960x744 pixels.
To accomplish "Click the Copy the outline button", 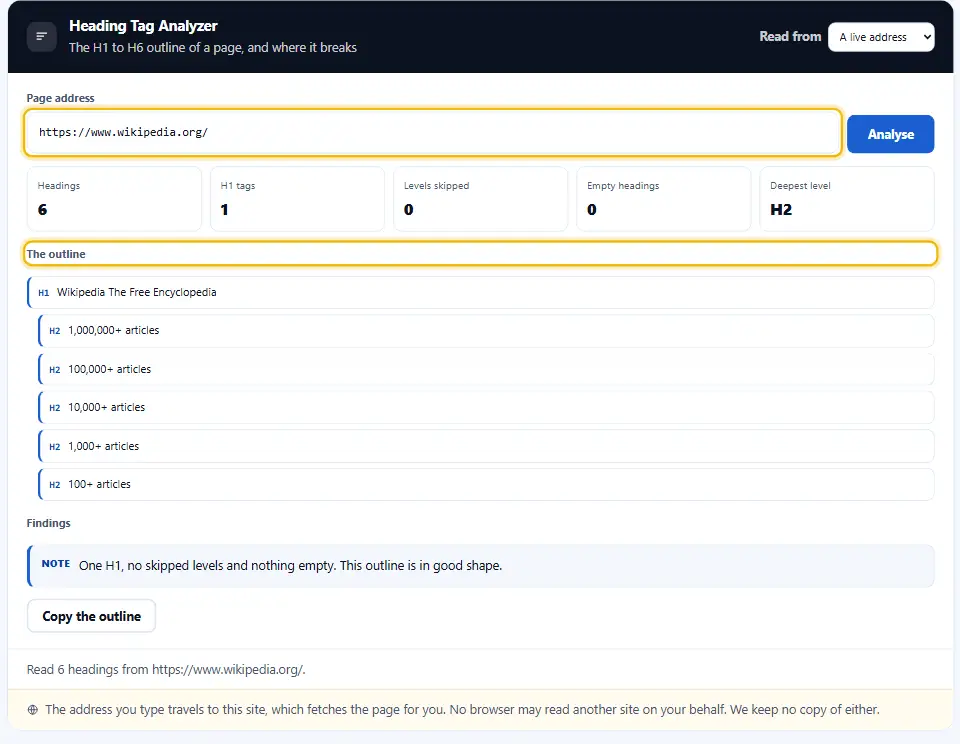I will [x=91, y=616].
